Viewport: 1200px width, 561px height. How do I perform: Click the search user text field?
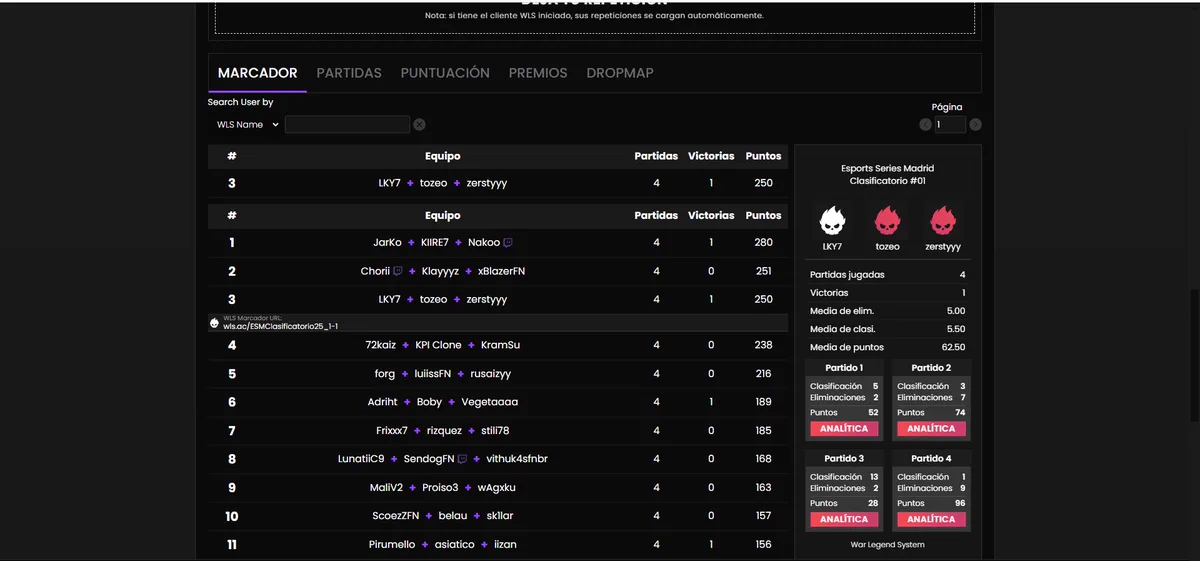(x=347, y=125)
